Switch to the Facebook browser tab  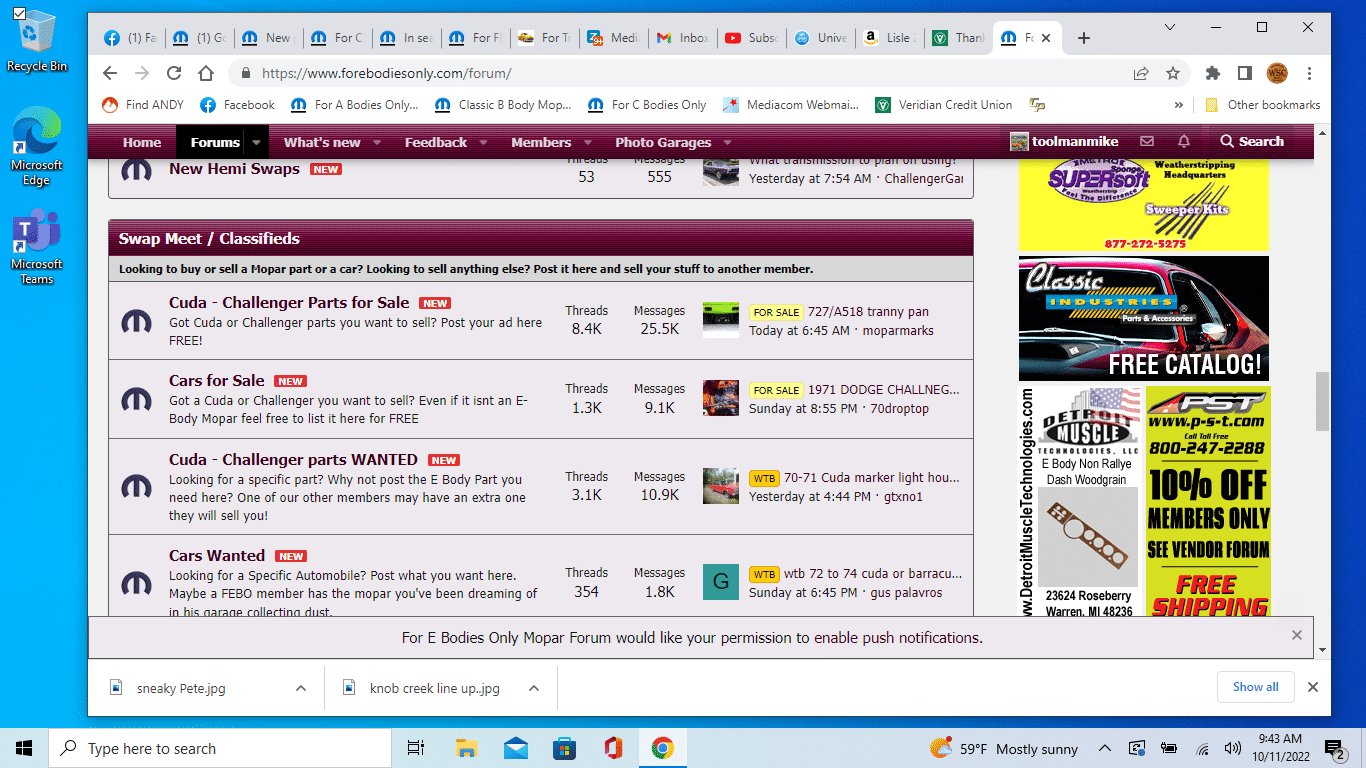pyautogui.click(x=129, y=38)
